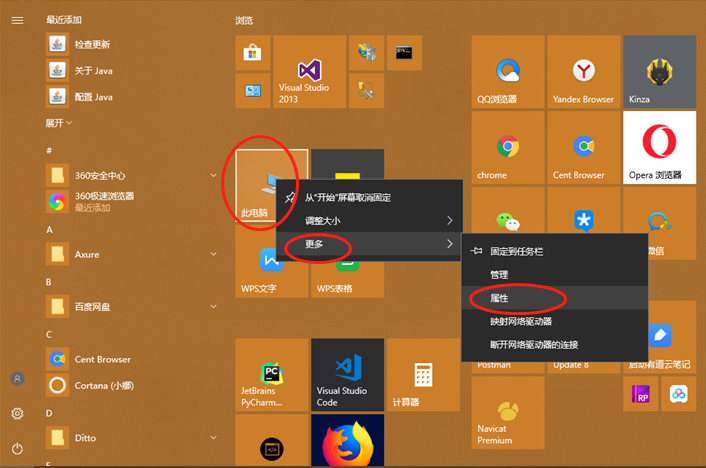The width and height of the screenshot is (706, 468).
Task: Open QQ浏览器 tile
Action: click(508, 72)
